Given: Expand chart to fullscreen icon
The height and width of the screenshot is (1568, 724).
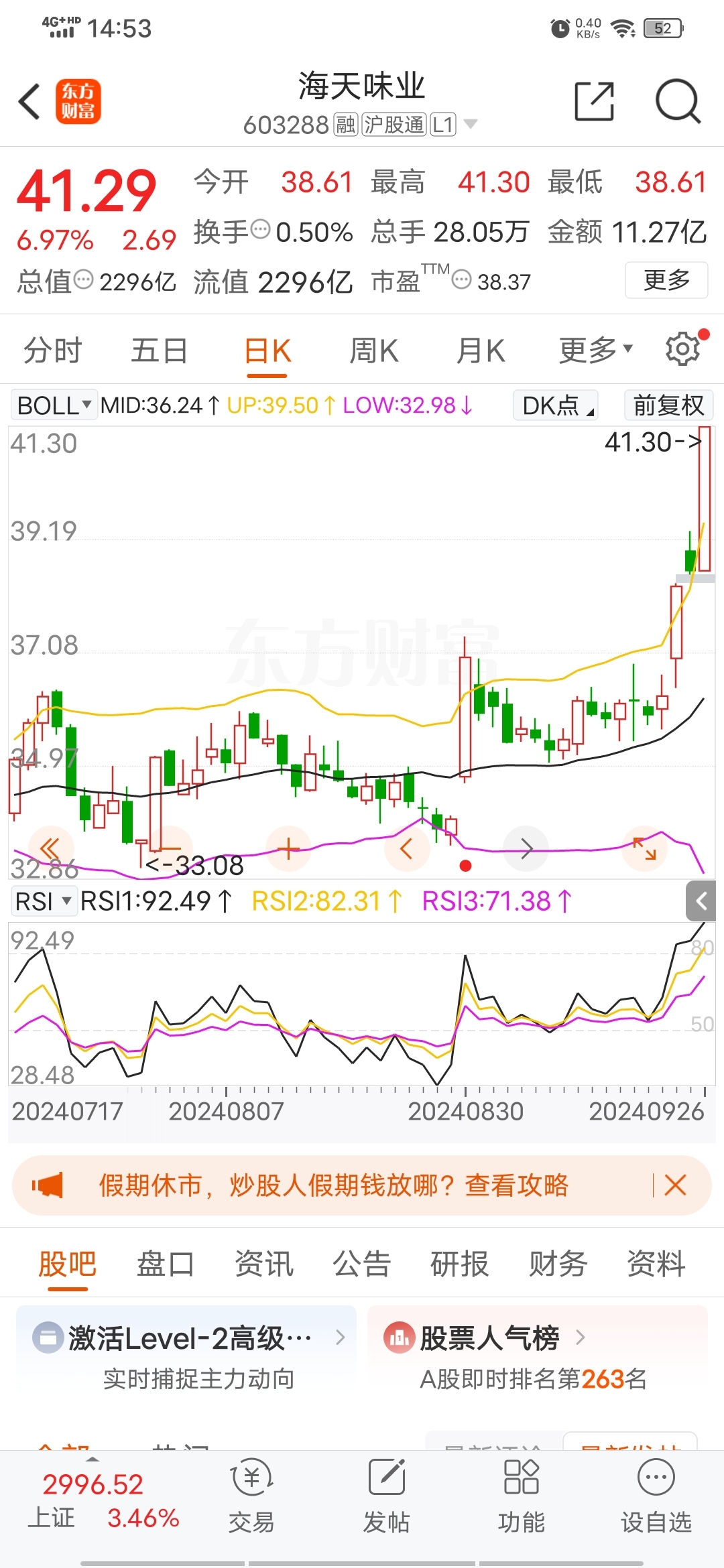Looking at the screenshot, I should point(645,848).
